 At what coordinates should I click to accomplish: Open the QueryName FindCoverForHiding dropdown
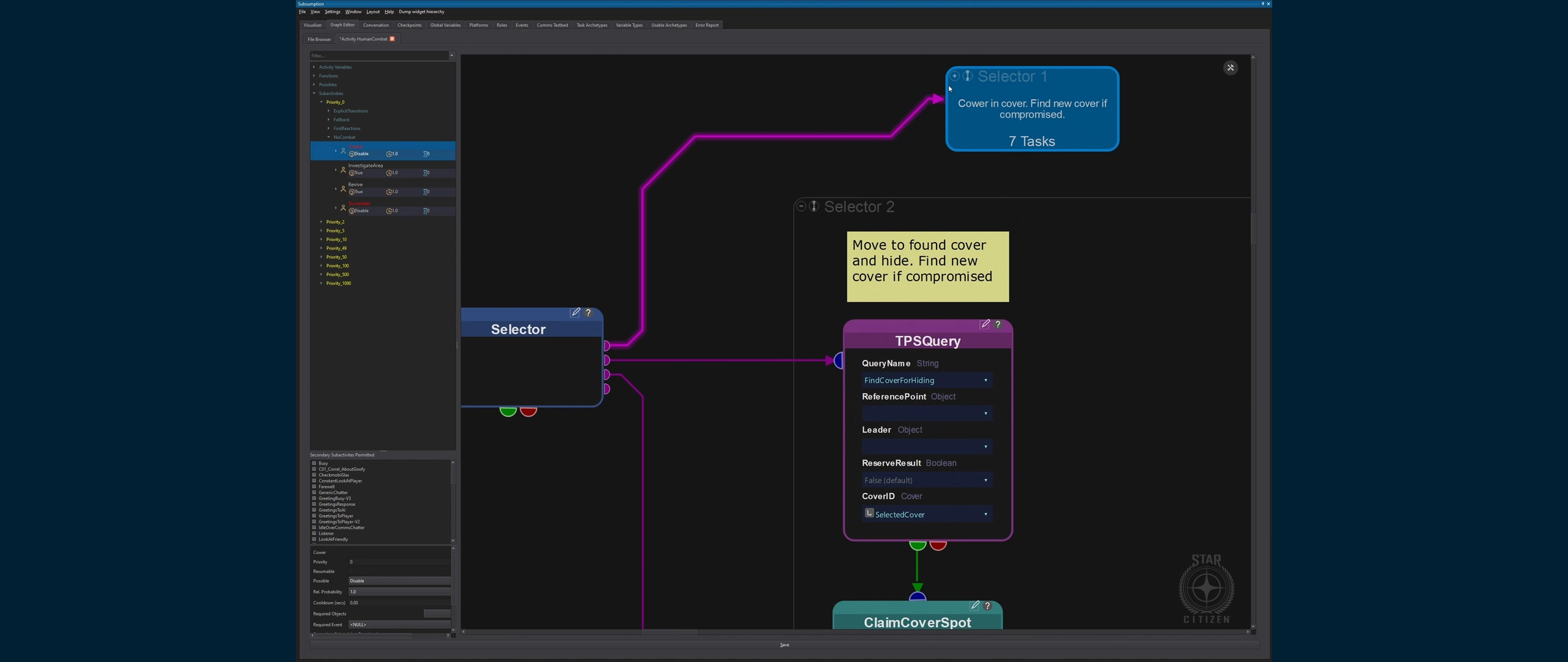pos(926,381)
